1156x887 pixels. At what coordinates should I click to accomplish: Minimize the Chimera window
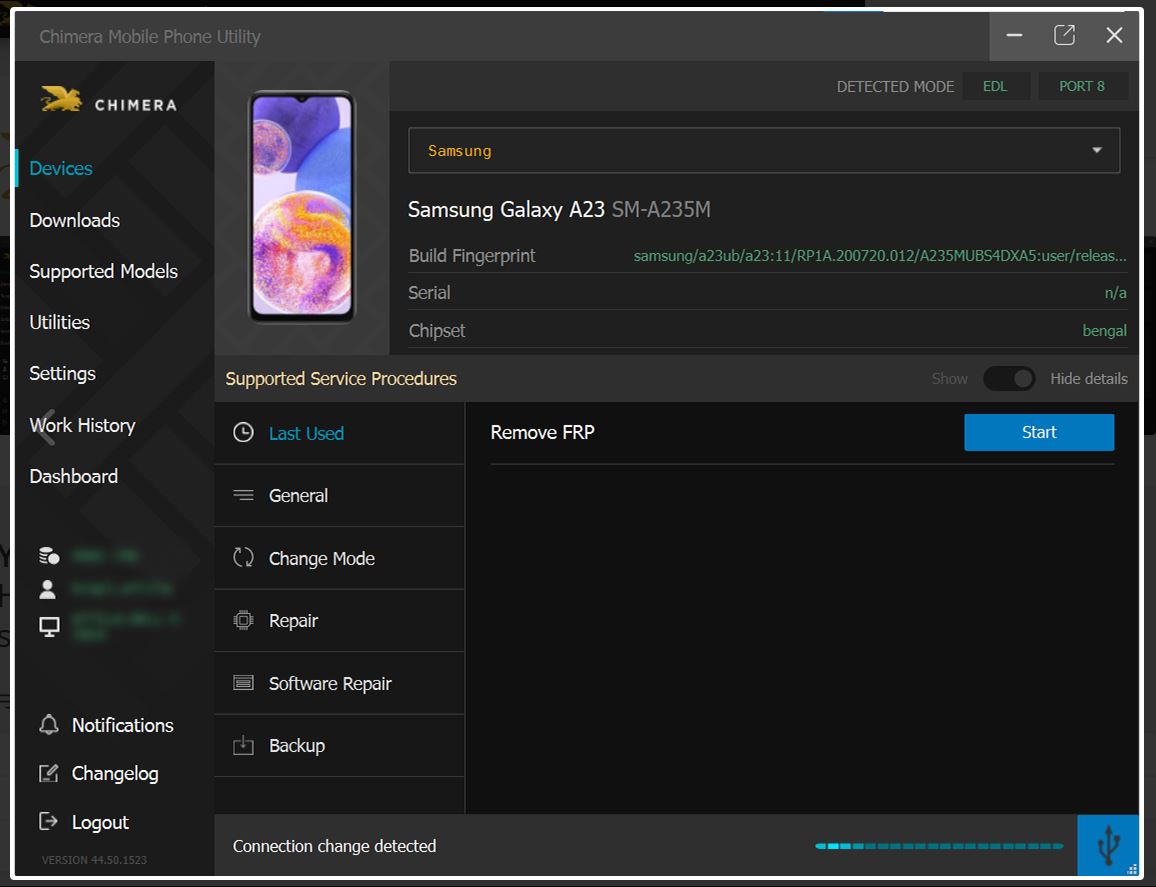coord(1014,35)
